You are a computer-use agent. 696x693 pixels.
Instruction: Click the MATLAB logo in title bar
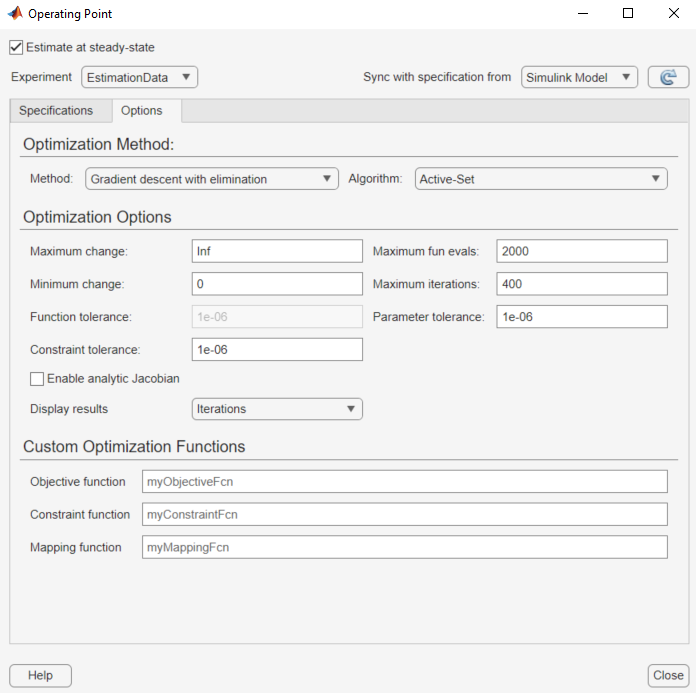(15, 13)
